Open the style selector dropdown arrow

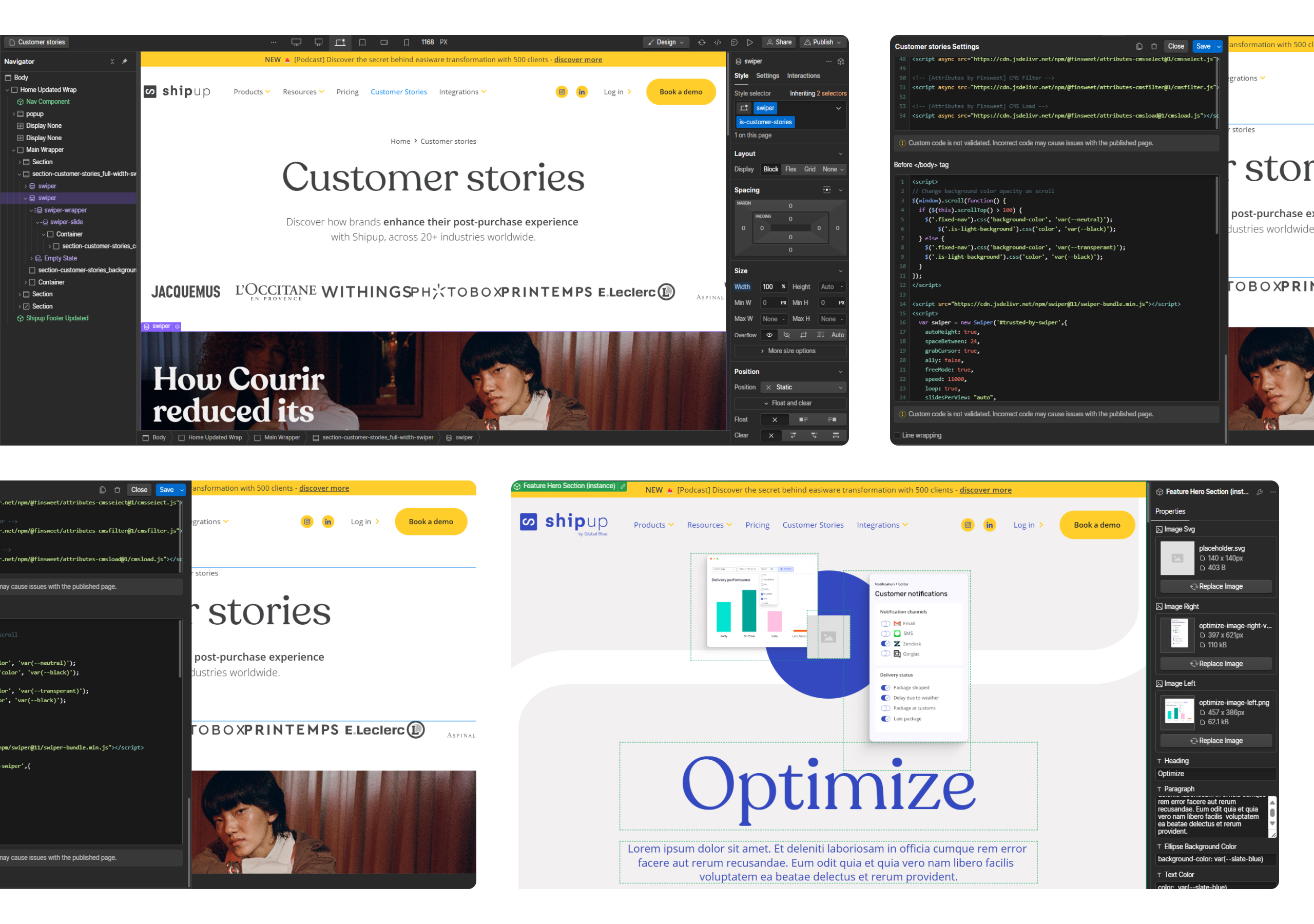coord(838,108)
